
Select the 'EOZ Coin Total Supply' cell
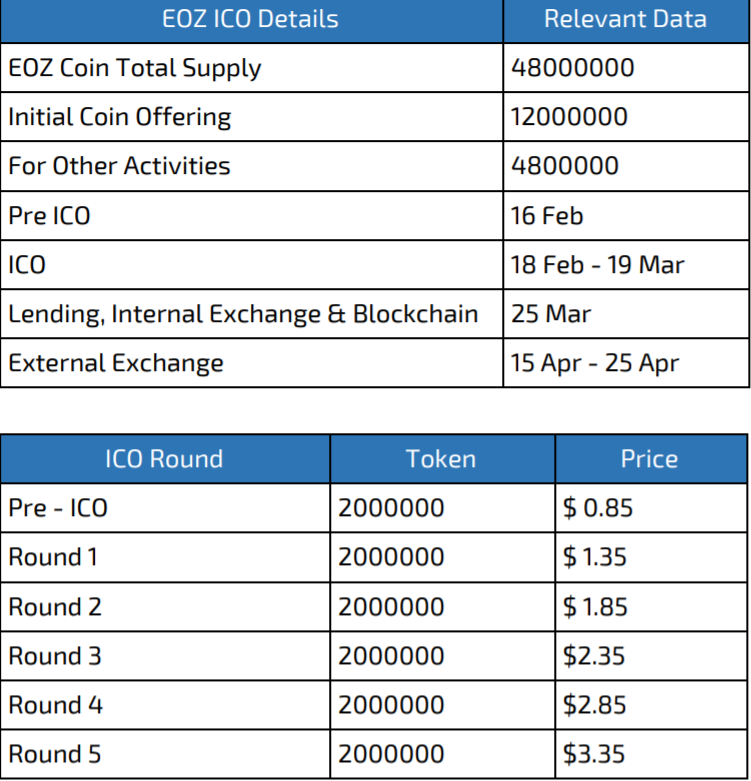[x=135, y=68]
